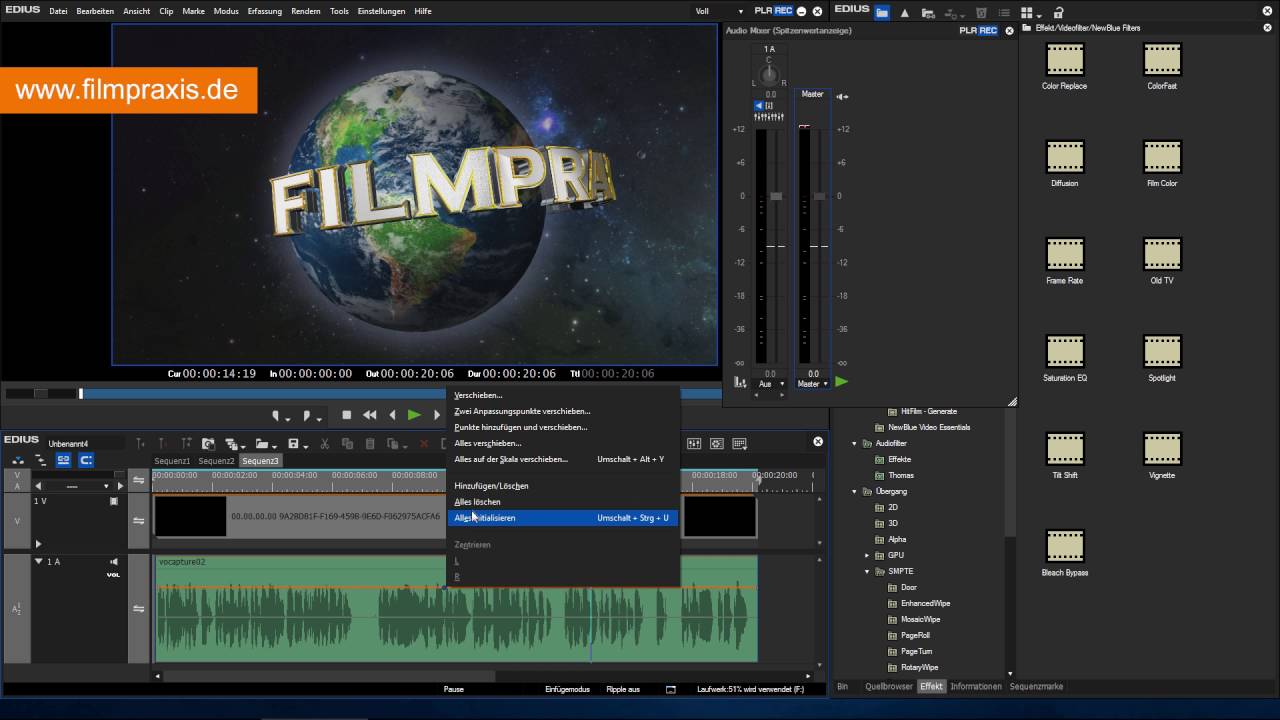The height and width of the screenshot is (720, 1280).
Task: Toggle PLR/REC switch in player window
Action: click(x=773, y=11)
